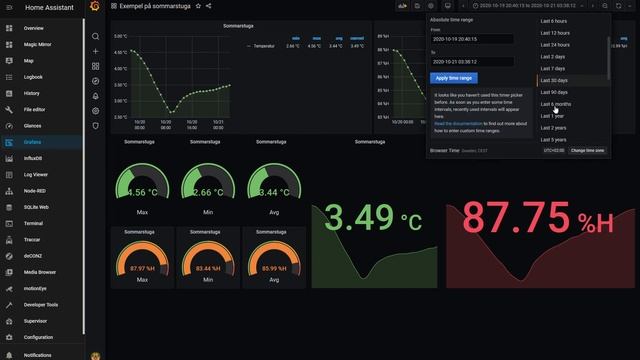Click Change time zone button
This screenshot has width=640, height=360.
(x=587, y=151)
